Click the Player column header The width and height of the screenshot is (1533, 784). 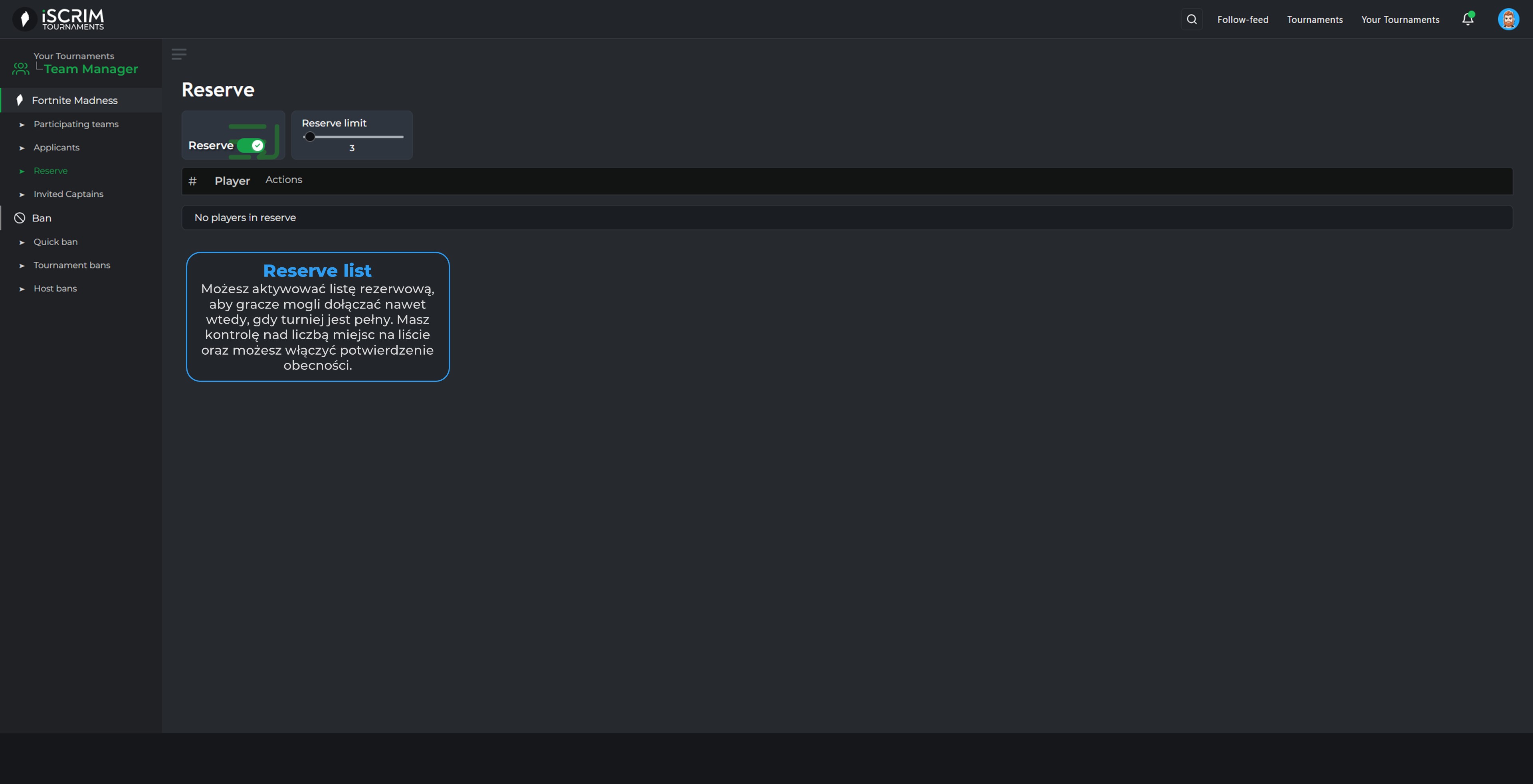[x=232, y=181]
